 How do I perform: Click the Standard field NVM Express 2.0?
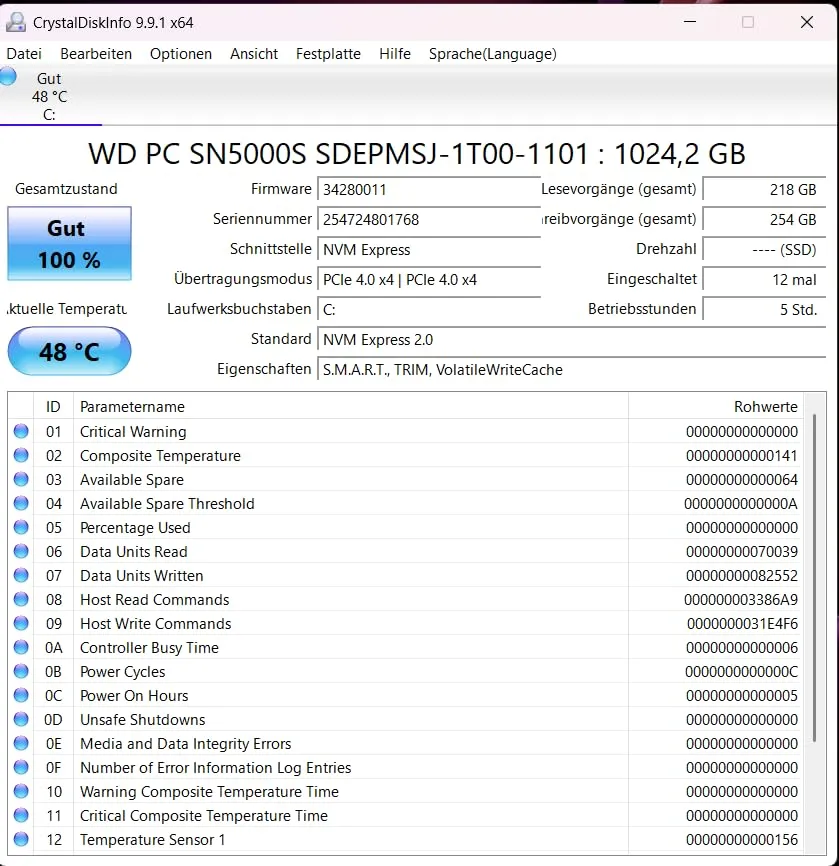point(572,340)
